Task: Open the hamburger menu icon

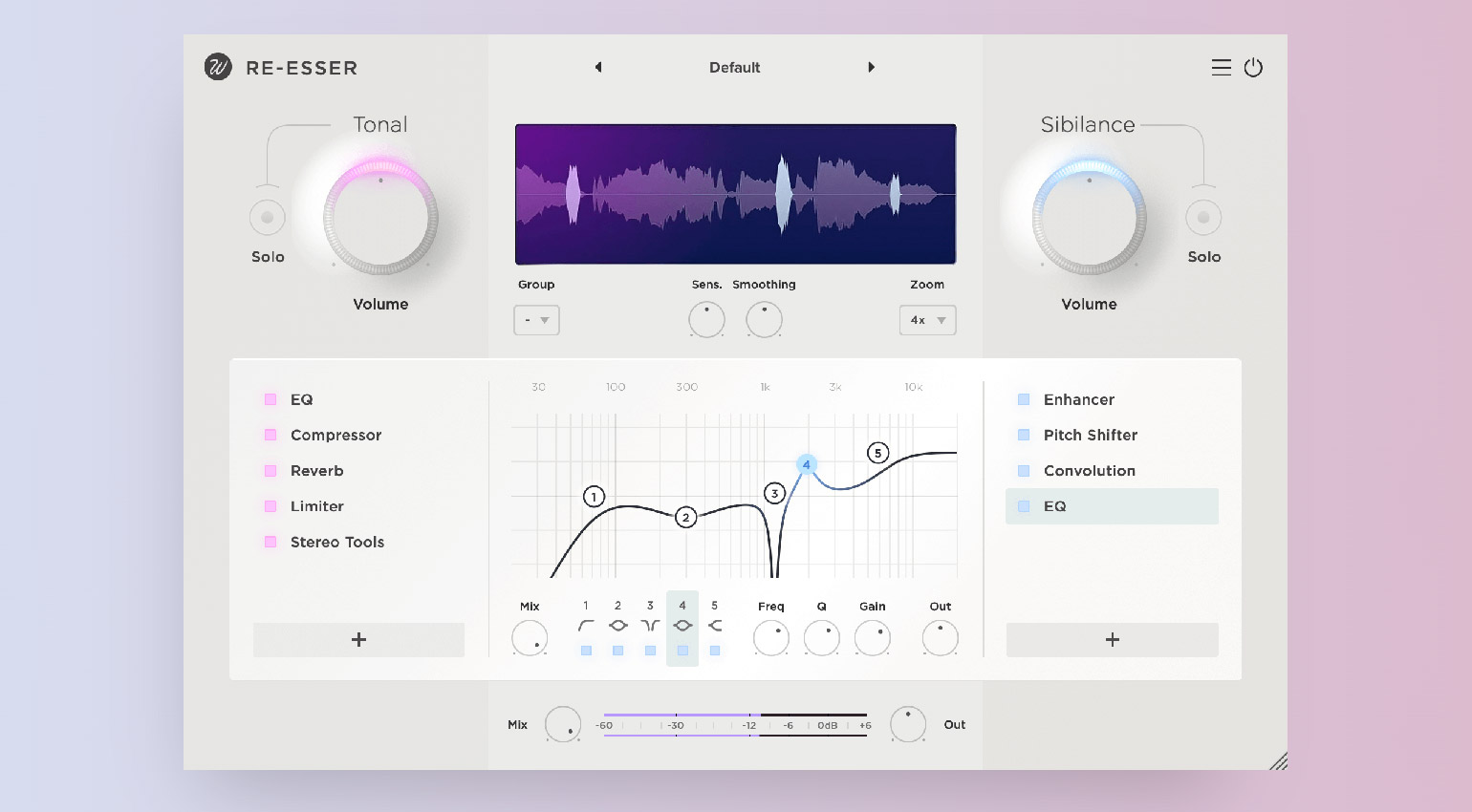Action: click(x=1221, y=68)
